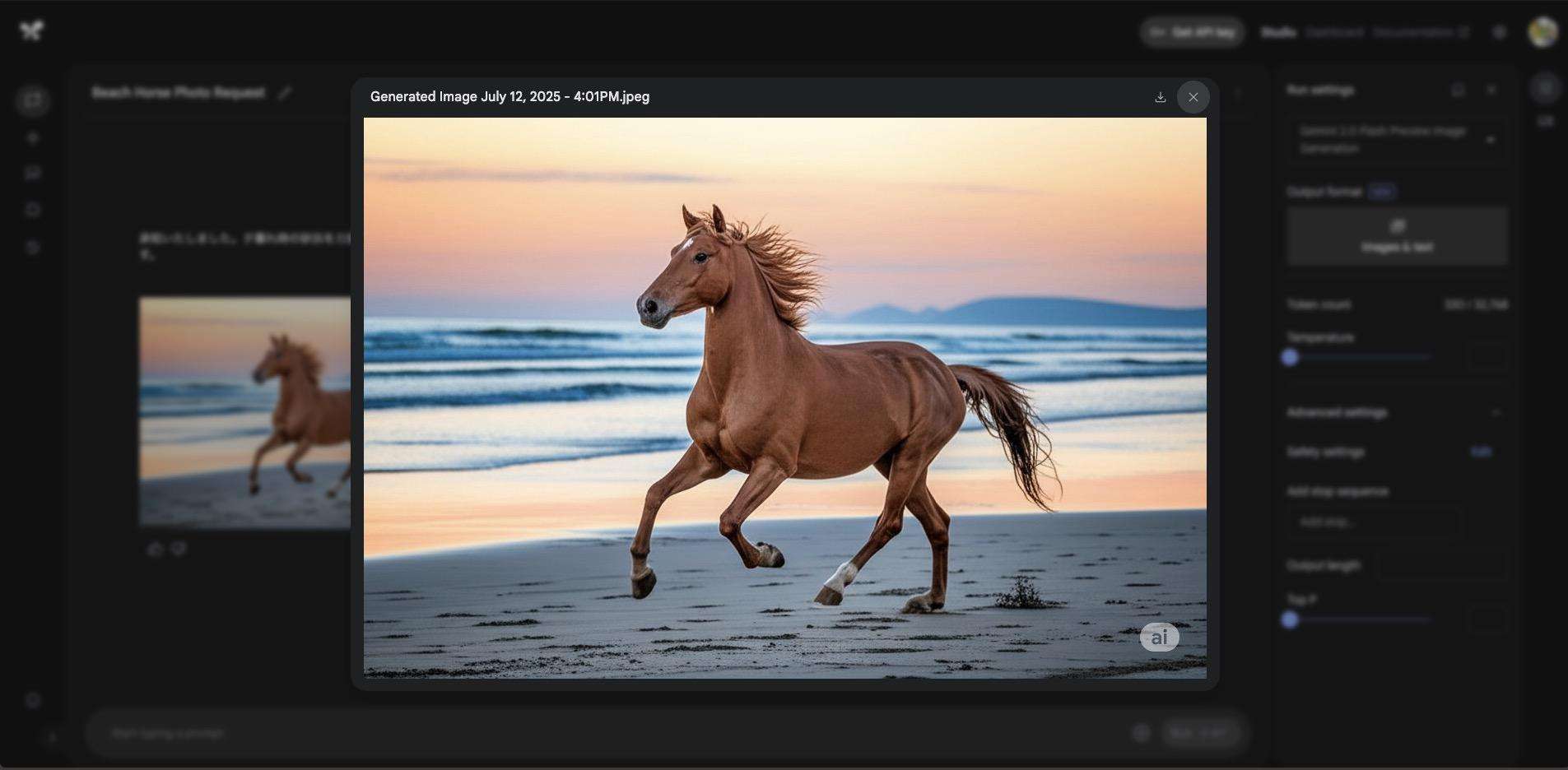
Task: Edit the Safety settings
Action: [1480, 452]
